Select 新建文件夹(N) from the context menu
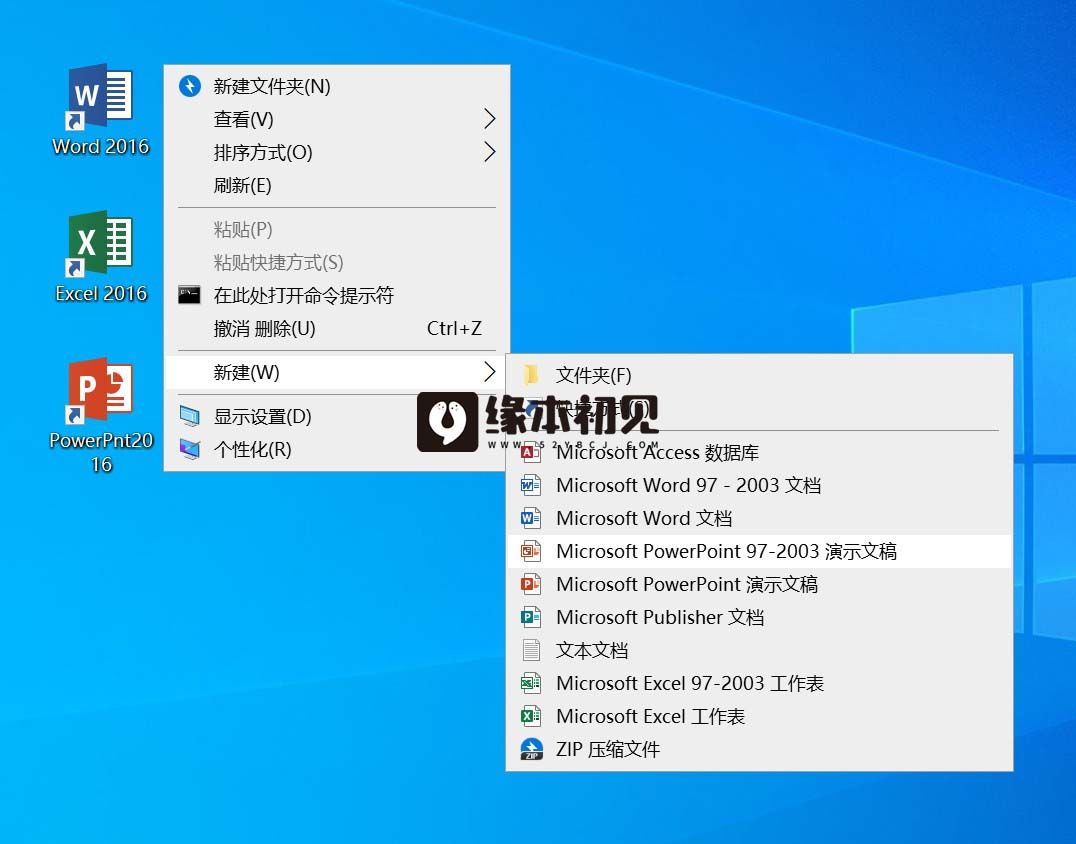The height and width of the screenshot is (844, 1076). pyautogui.click(x=337, y=86)
